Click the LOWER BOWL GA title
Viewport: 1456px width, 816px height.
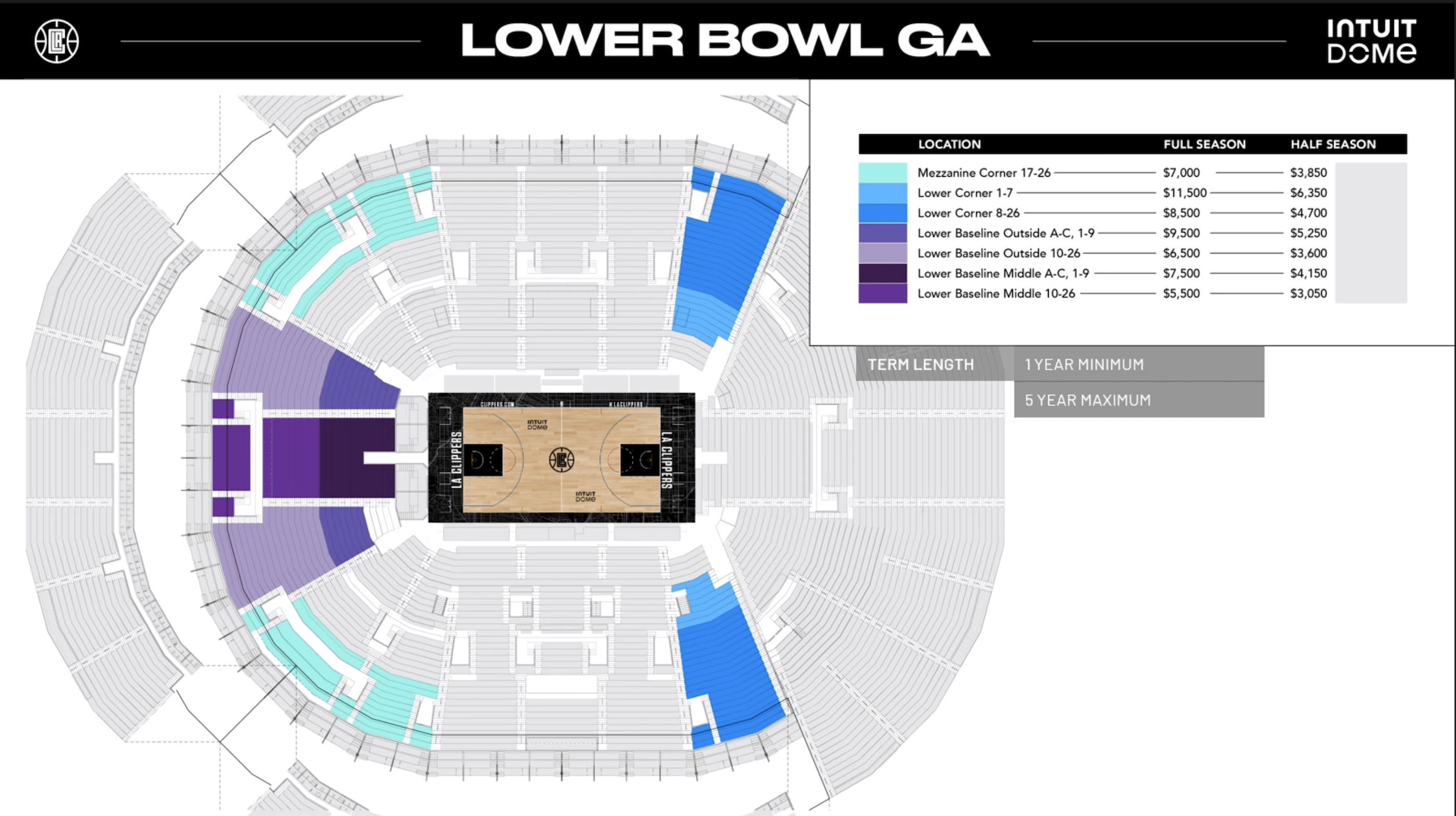pyautogui.click(x=725, y=41)
